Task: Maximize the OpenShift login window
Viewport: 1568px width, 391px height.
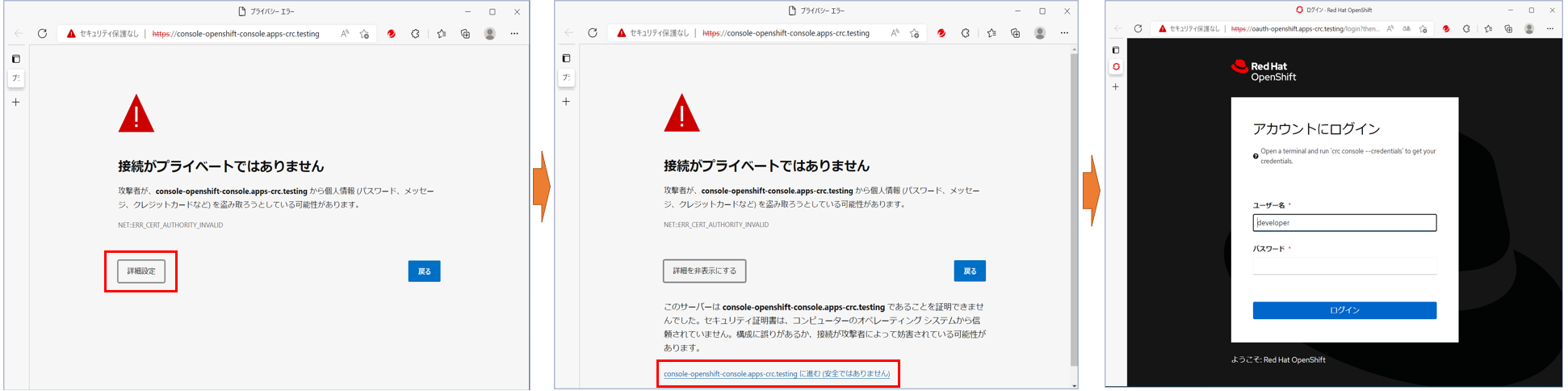Action: [1532, 11]
